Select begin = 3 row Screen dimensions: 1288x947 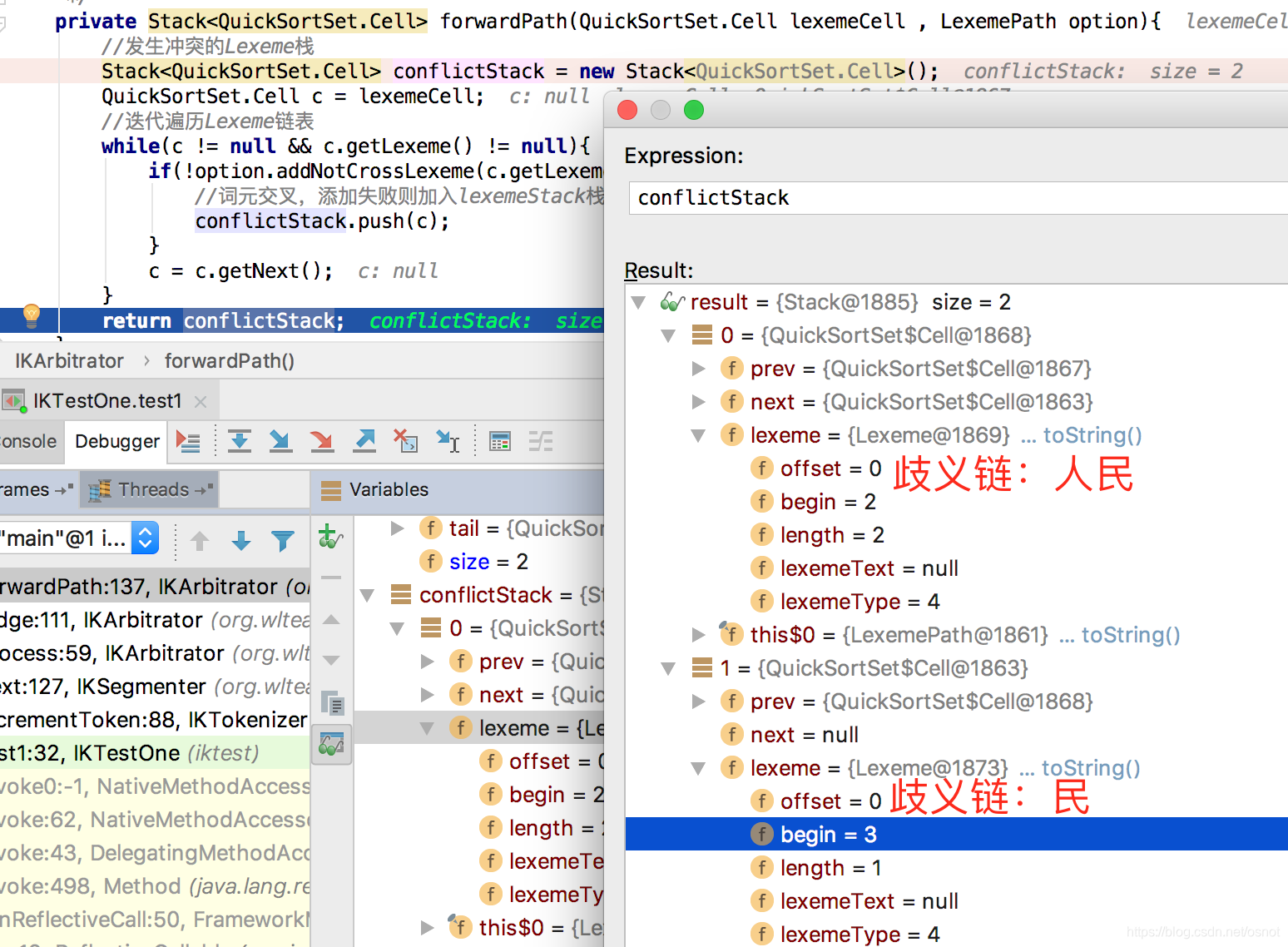tap(957, 834)
